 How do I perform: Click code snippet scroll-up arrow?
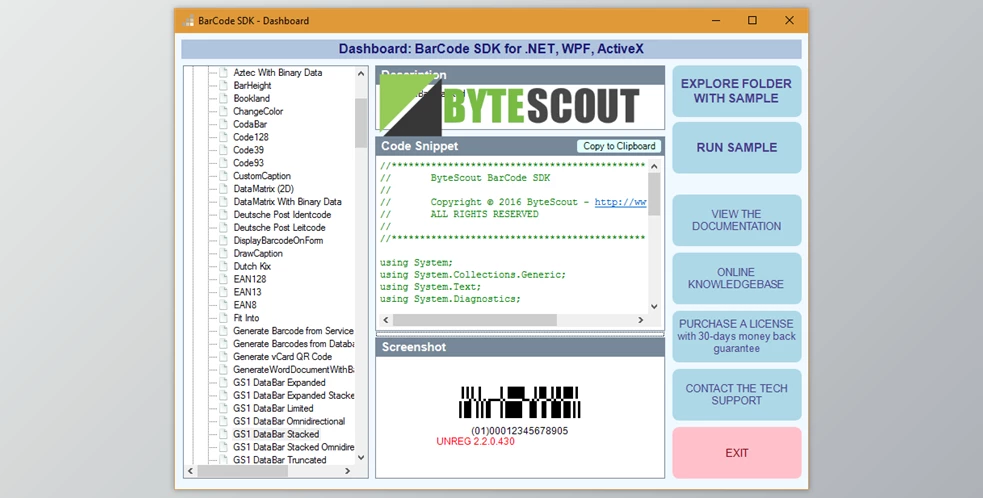pyautogui.click(x=654, y=166)
